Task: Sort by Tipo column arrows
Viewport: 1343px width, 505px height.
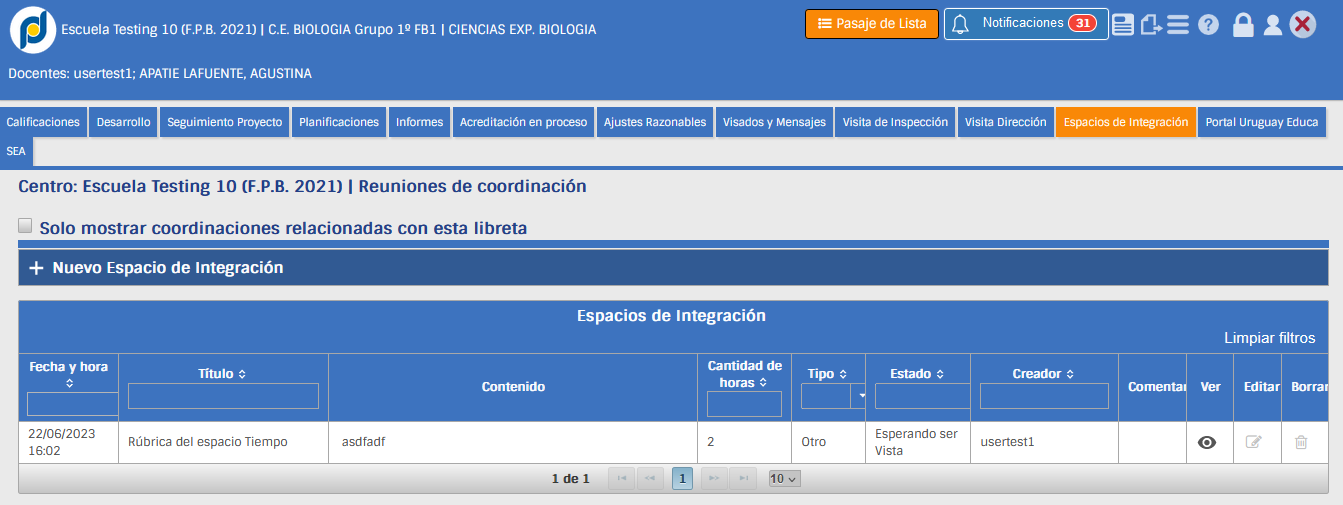Action: 844,374
